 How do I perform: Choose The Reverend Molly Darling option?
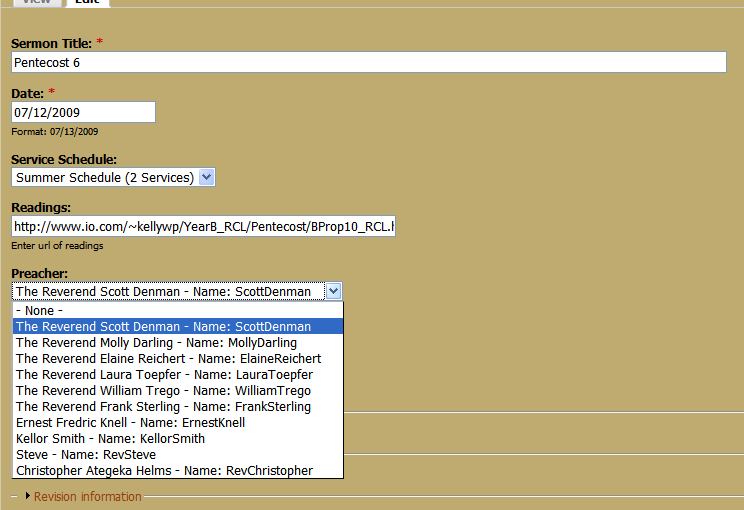[178, 343]
